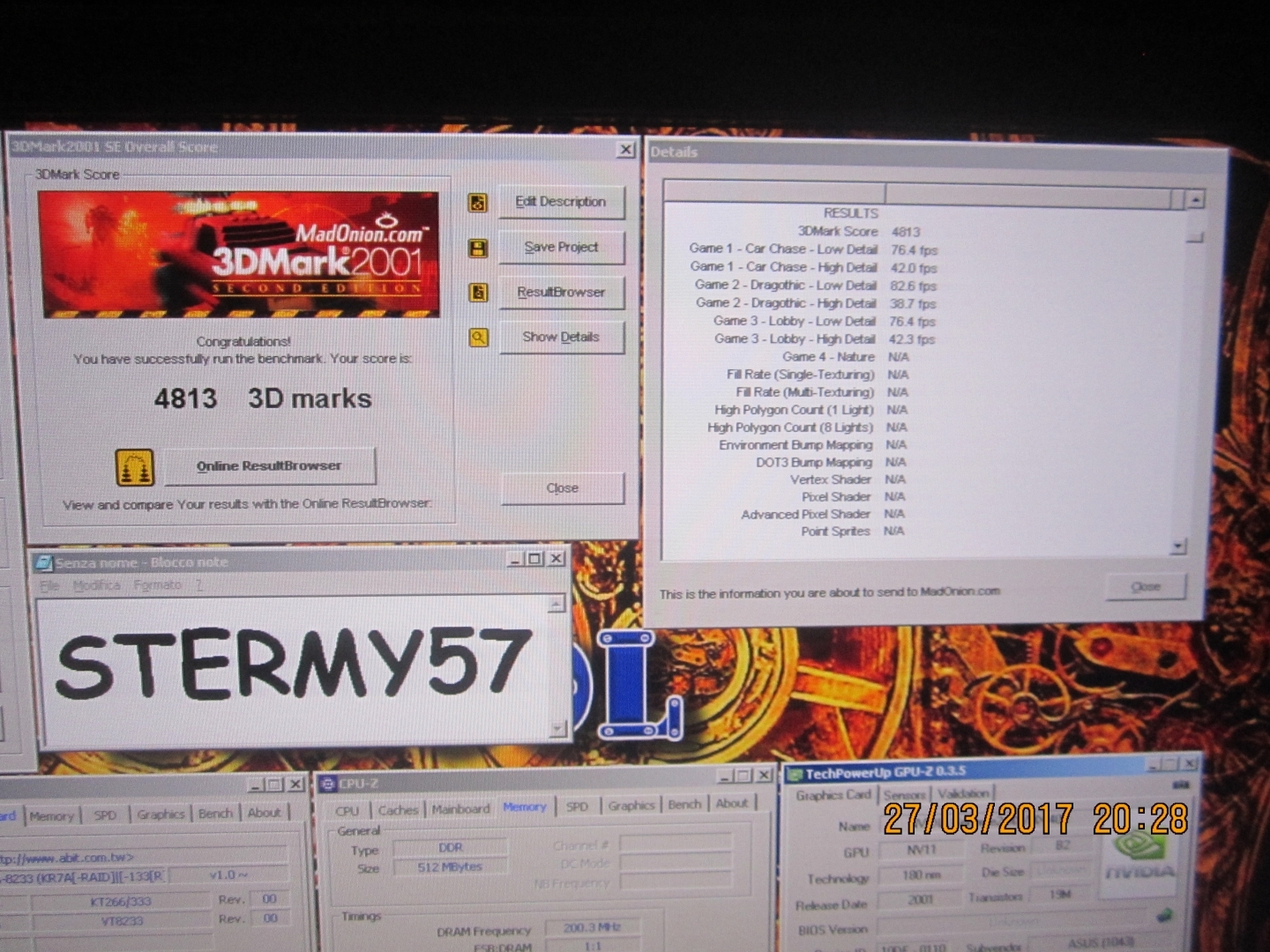The image size is (1270, 952).
Task: Switch to the Validation tab in GPU-Z
Action: tap(963, 793)
